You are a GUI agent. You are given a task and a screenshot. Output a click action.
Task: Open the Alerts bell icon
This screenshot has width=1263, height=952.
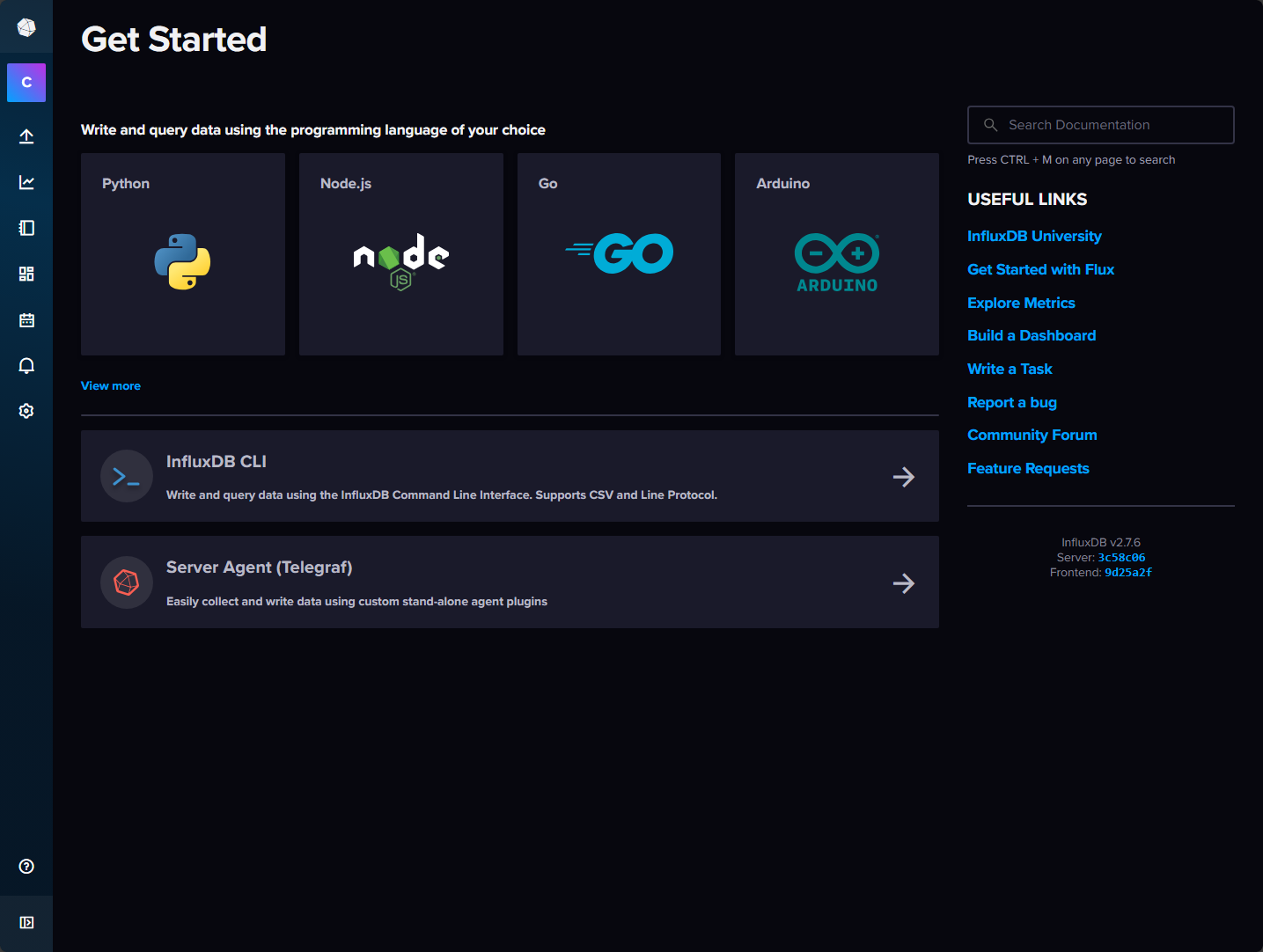tap(26, 366)
